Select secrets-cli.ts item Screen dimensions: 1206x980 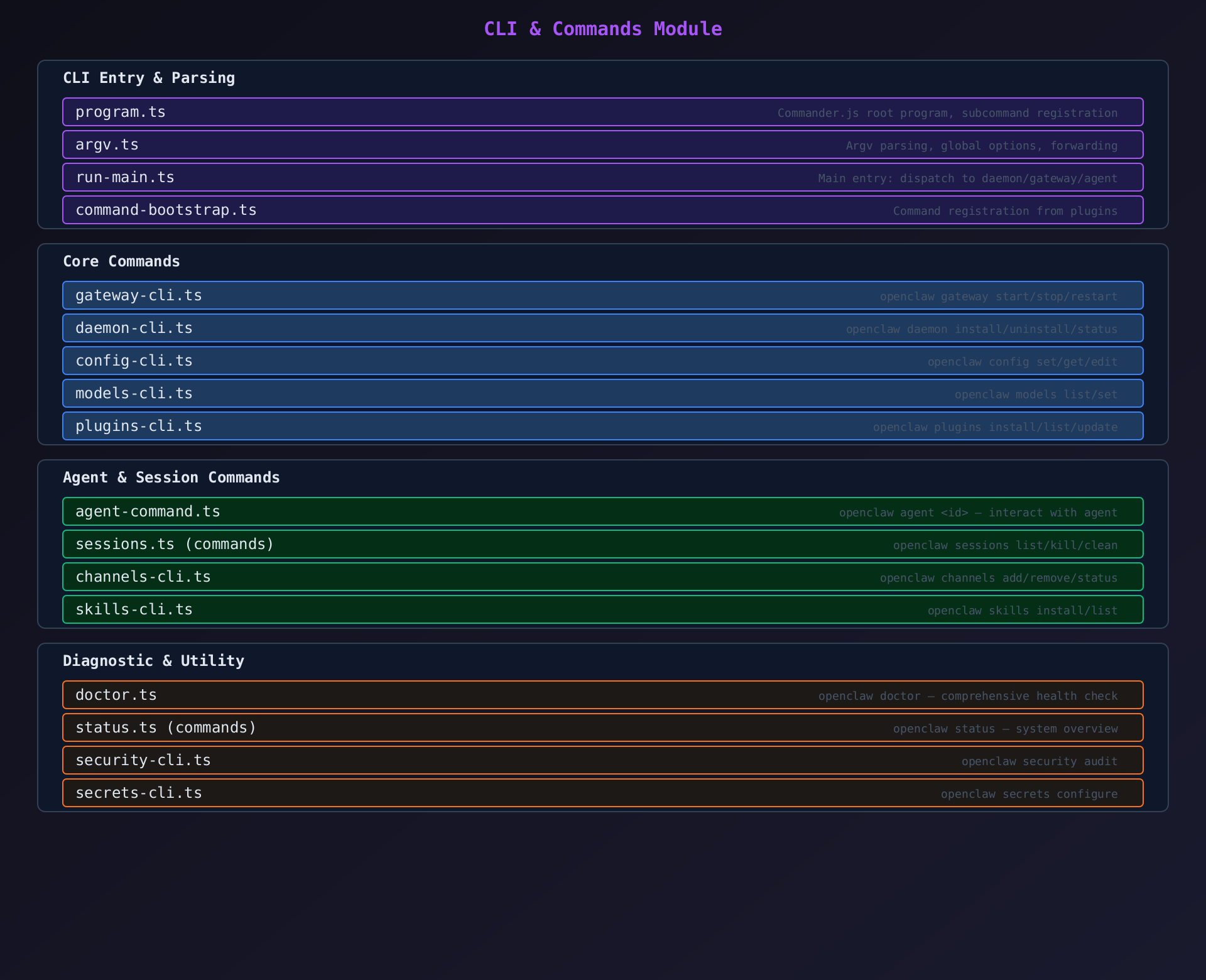(602, 793)
